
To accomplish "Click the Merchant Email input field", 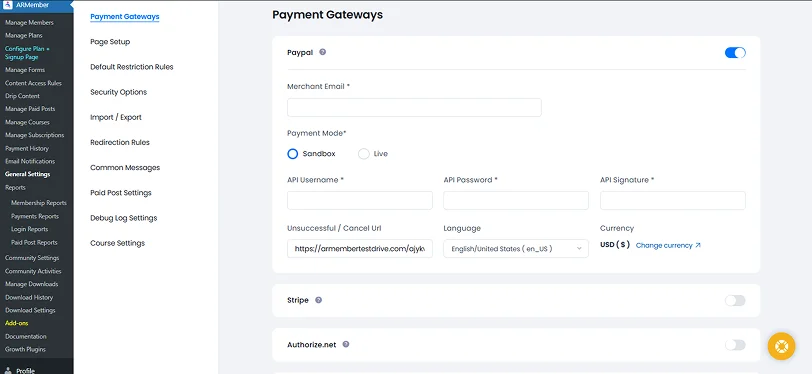I will pyautogui.click(x=414, y=107).
